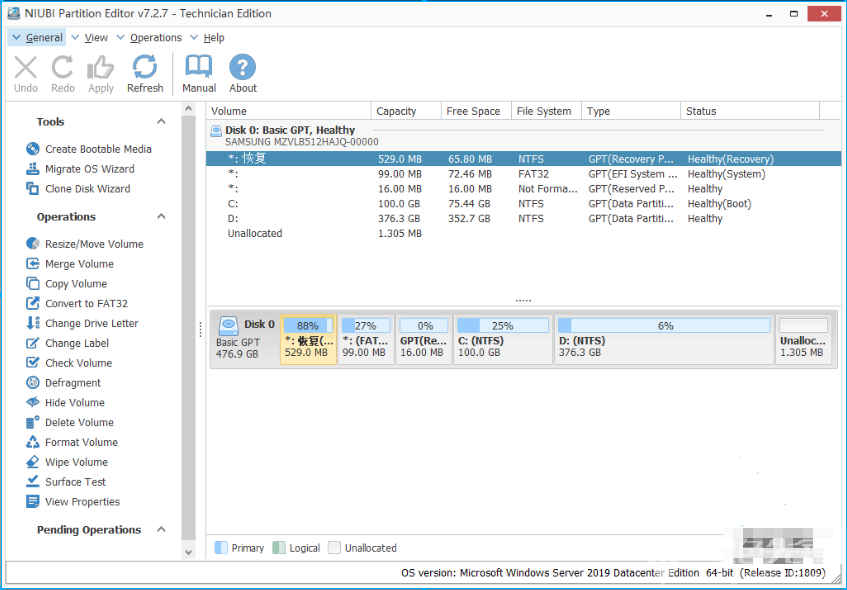This screenshot has width=847, height=590.
Task: Click the Clone Disk Wizard icon
Action: 32,189
